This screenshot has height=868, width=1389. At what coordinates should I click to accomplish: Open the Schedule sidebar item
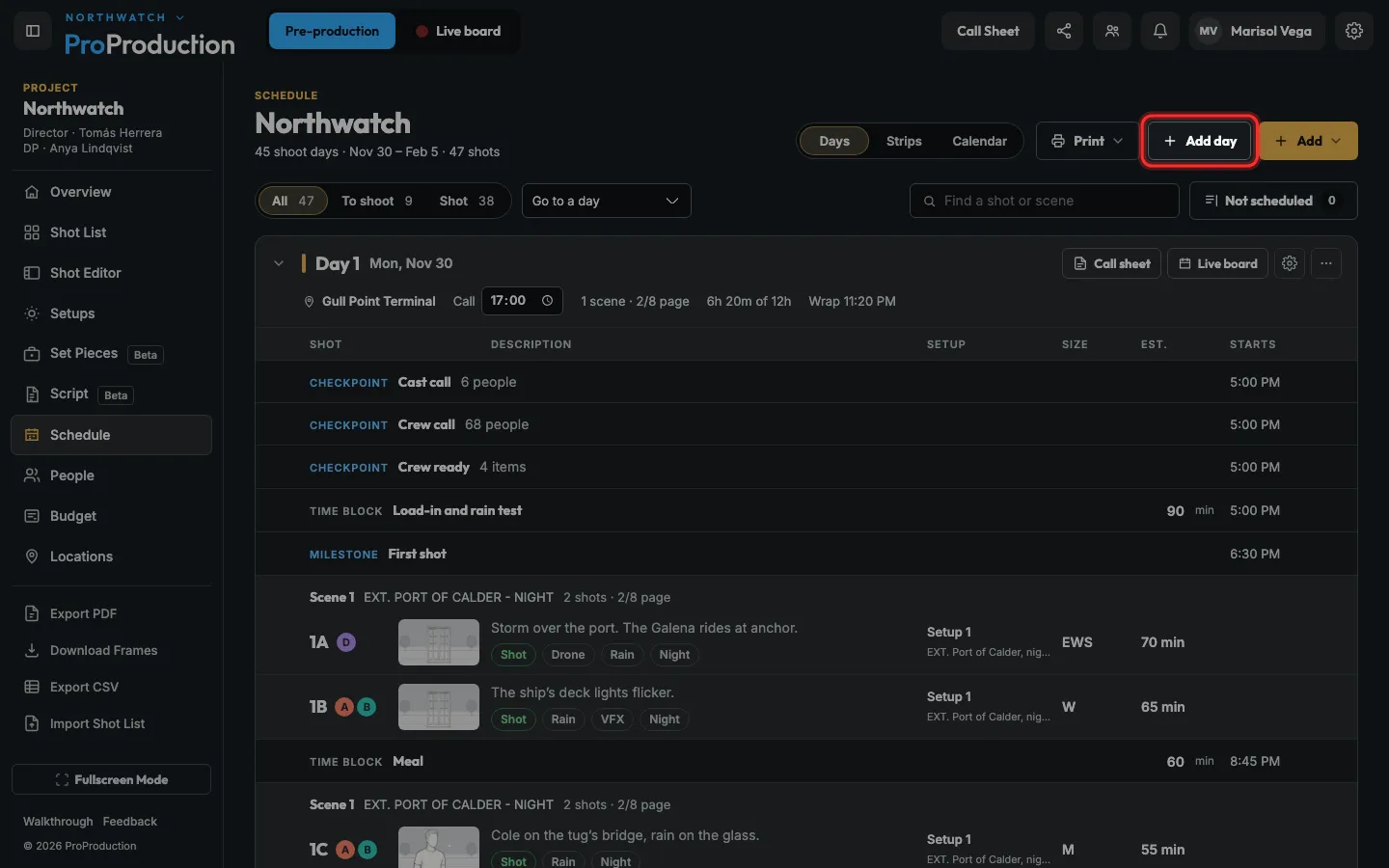(x=112, y=435)
